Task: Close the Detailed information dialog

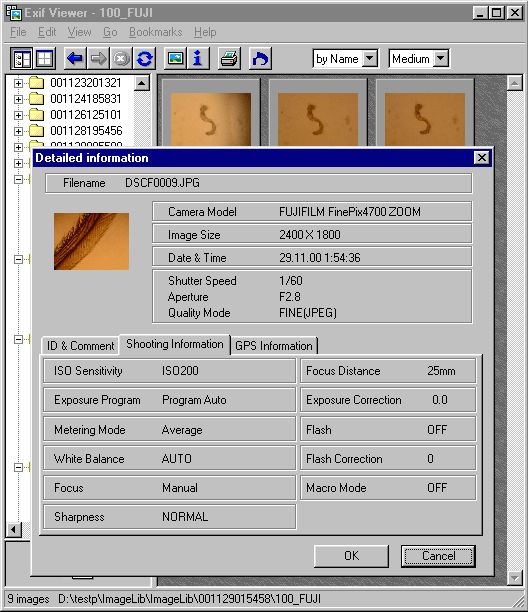Action: tap(482, 158)
